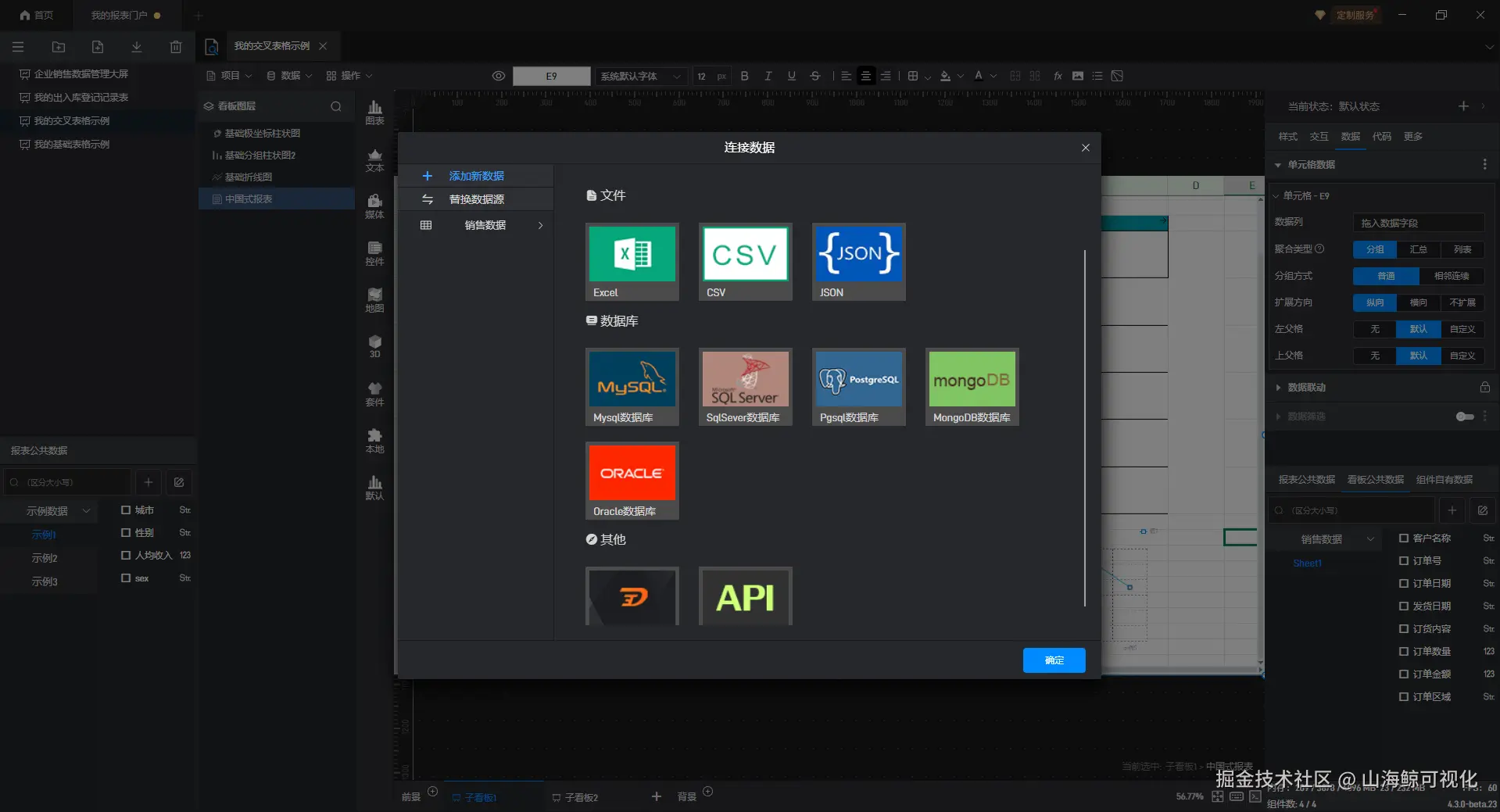Open the 数据 dropdown menu in toolbar

point(289,76)
